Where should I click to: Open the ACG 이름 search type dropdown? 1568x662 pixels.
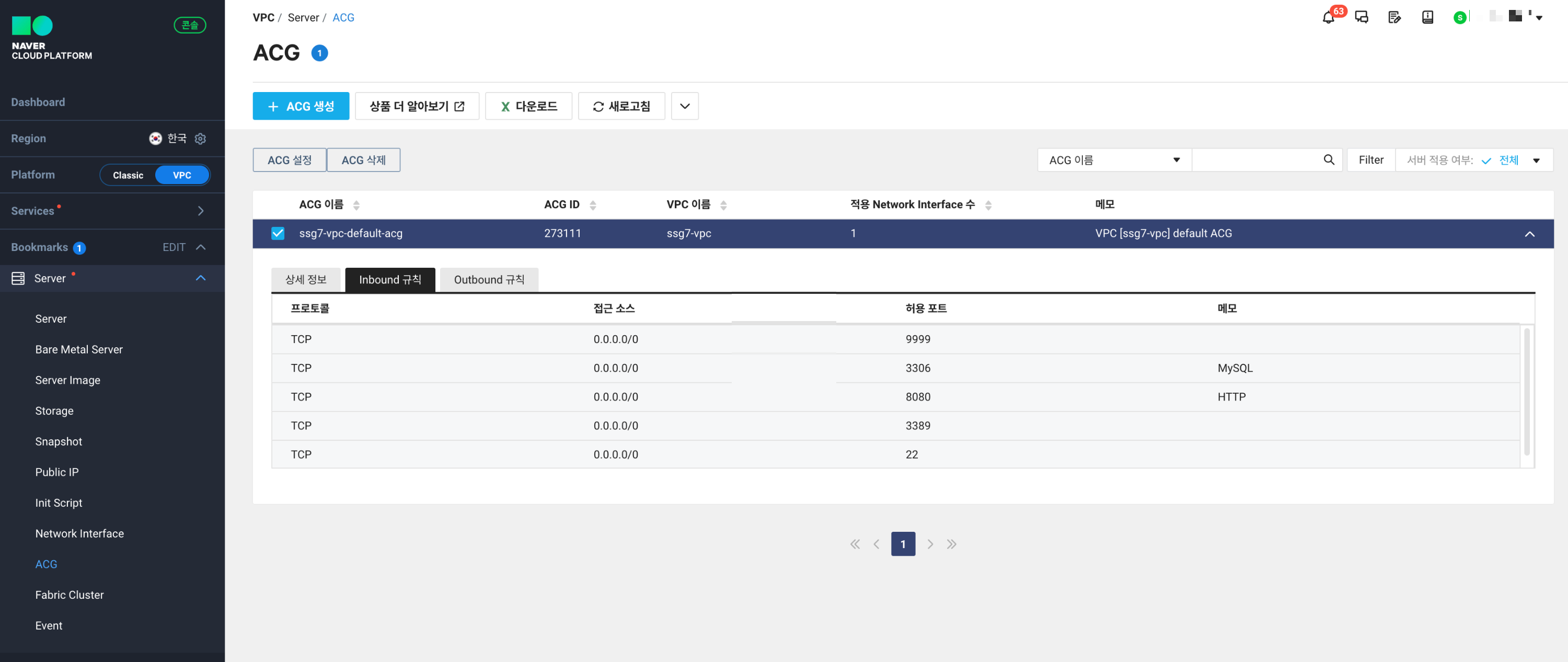click(x=1114, y=160)
